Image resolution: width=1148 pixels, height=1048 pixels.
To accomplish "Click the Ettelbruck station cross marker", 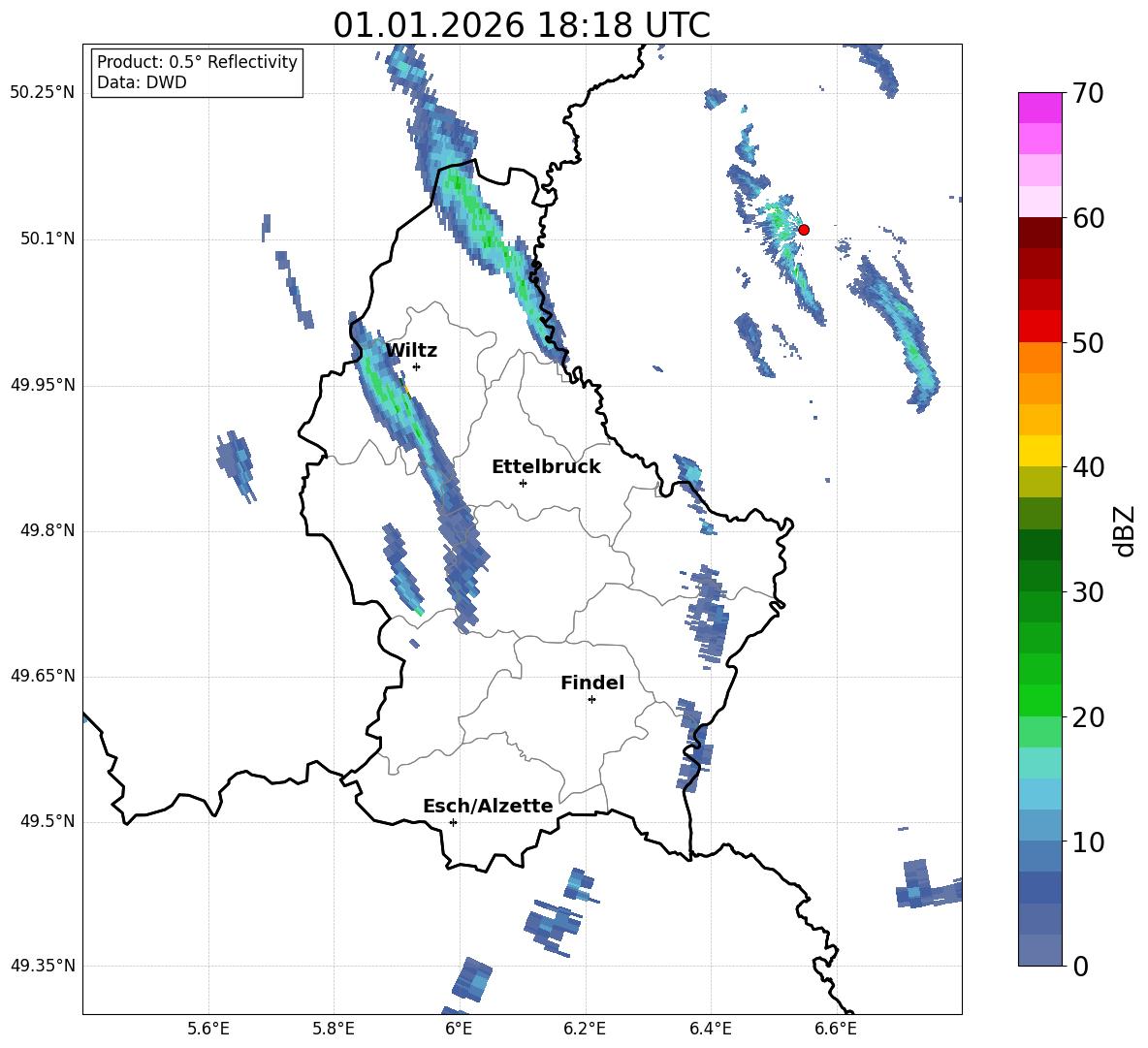I will point(523,483).
